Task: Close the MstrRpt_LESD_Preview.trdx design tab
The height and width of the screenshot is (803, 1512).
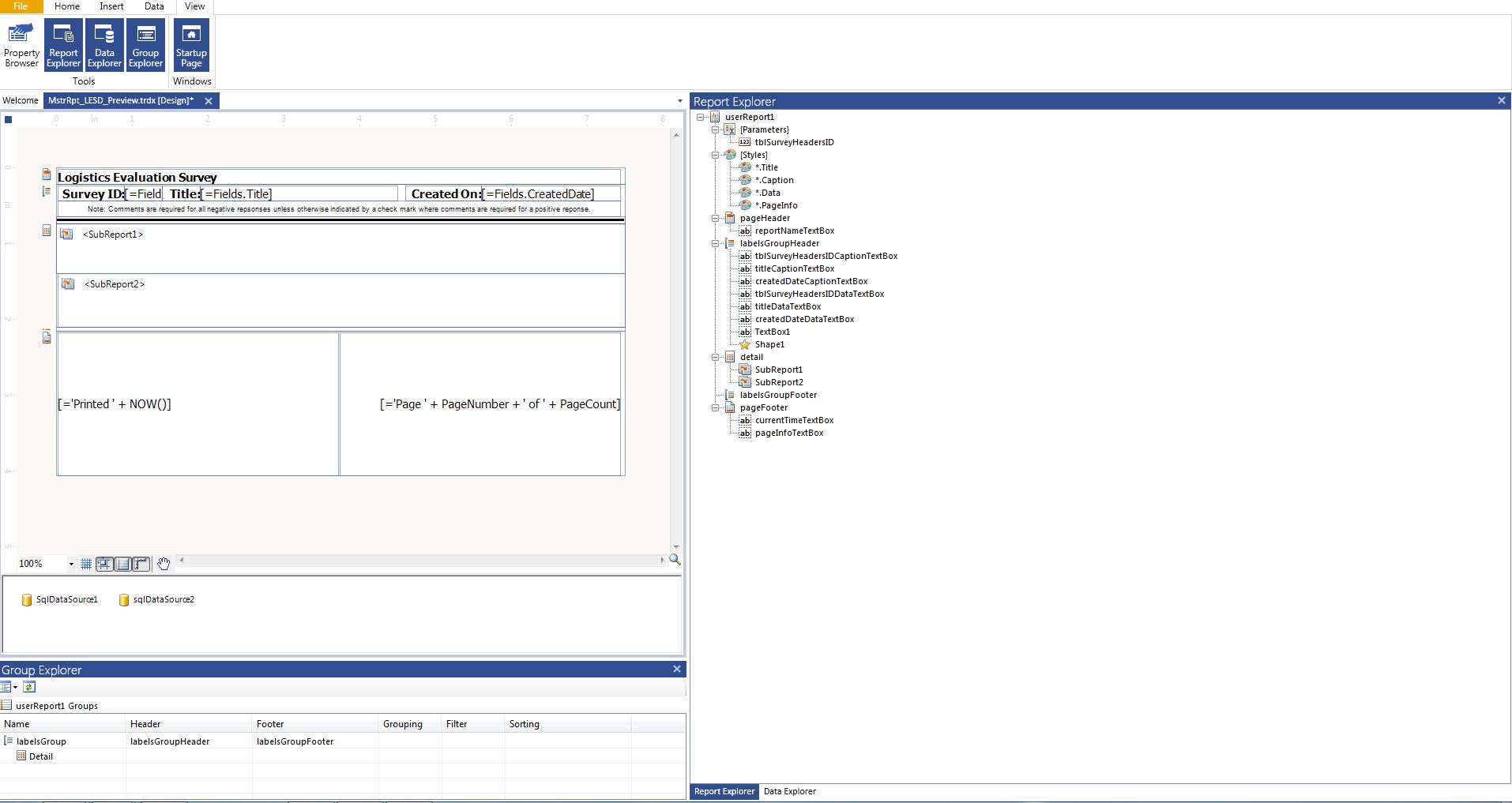Action: point(209,100)
